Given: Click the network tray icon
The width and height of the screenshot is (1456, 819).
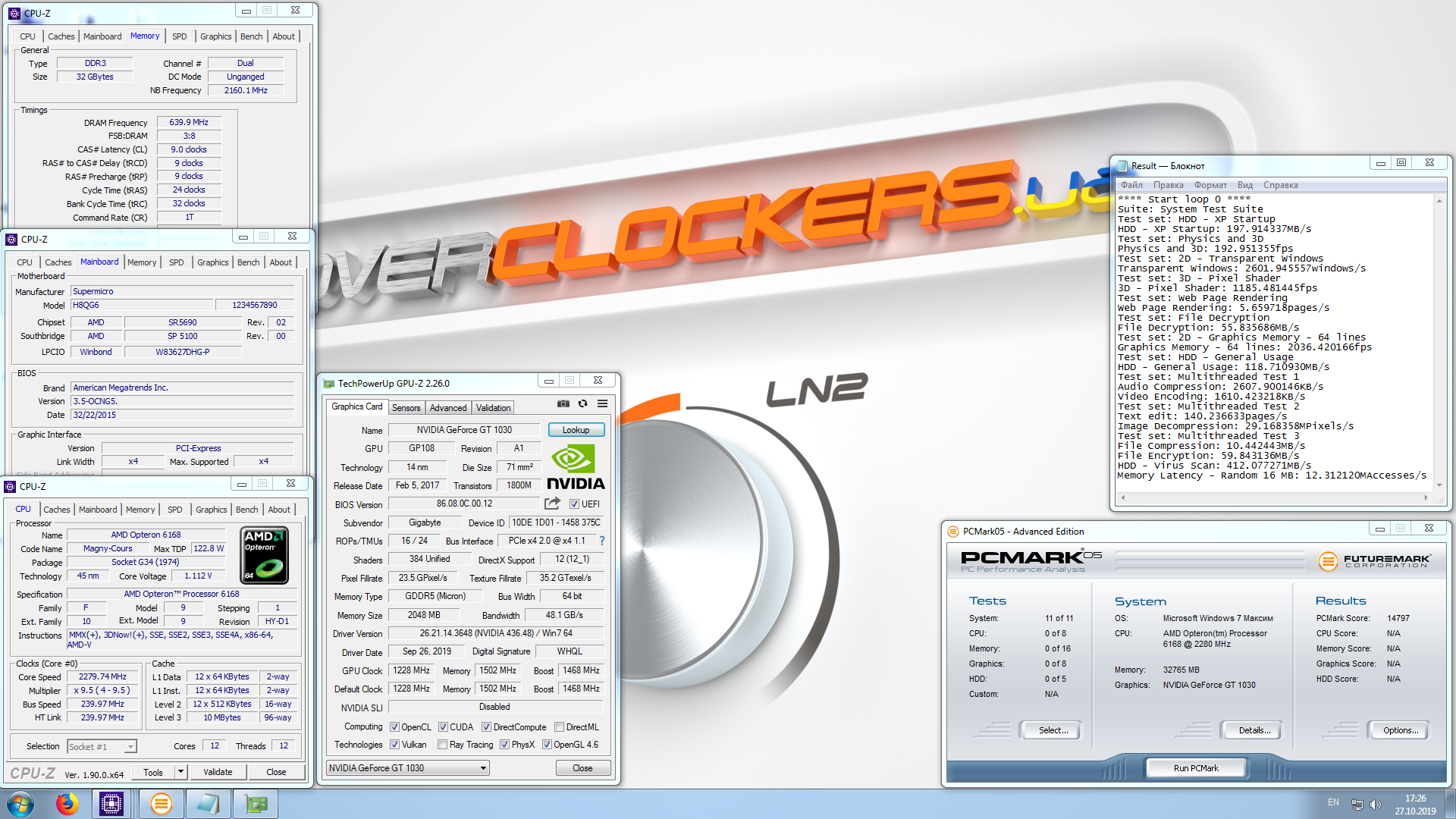Looking at the screenshot, I should pyautogui.click(x=1357, y=805).
